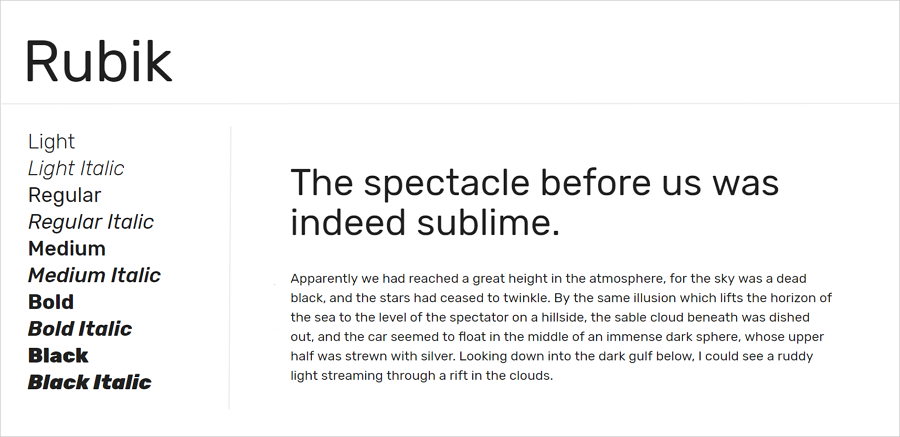Select the Light Italic font style
The width and height of the screenshot is (900, 437).
coord(76,168)
